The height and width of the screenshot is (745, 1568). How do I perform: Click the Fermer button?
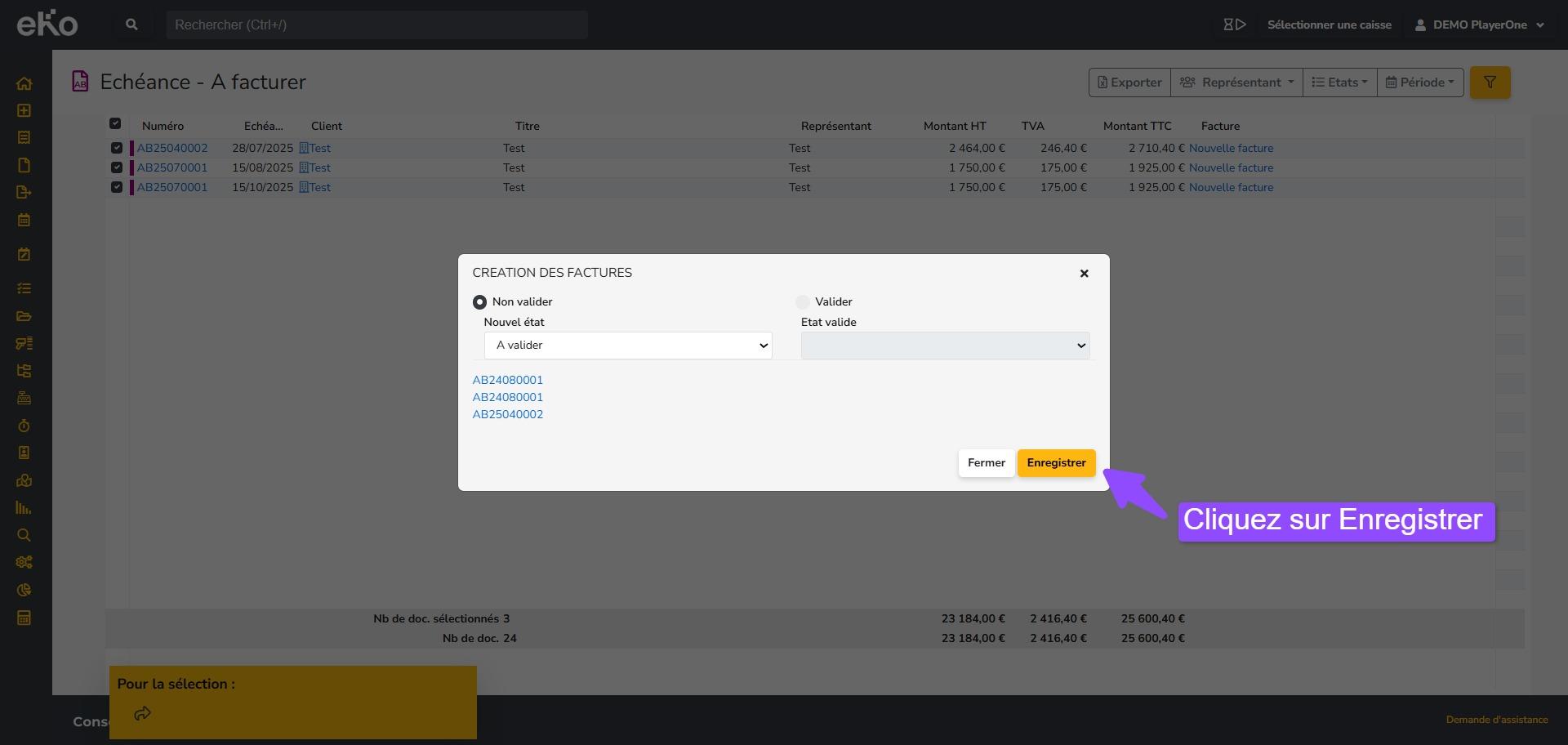(x=986, y=463)
